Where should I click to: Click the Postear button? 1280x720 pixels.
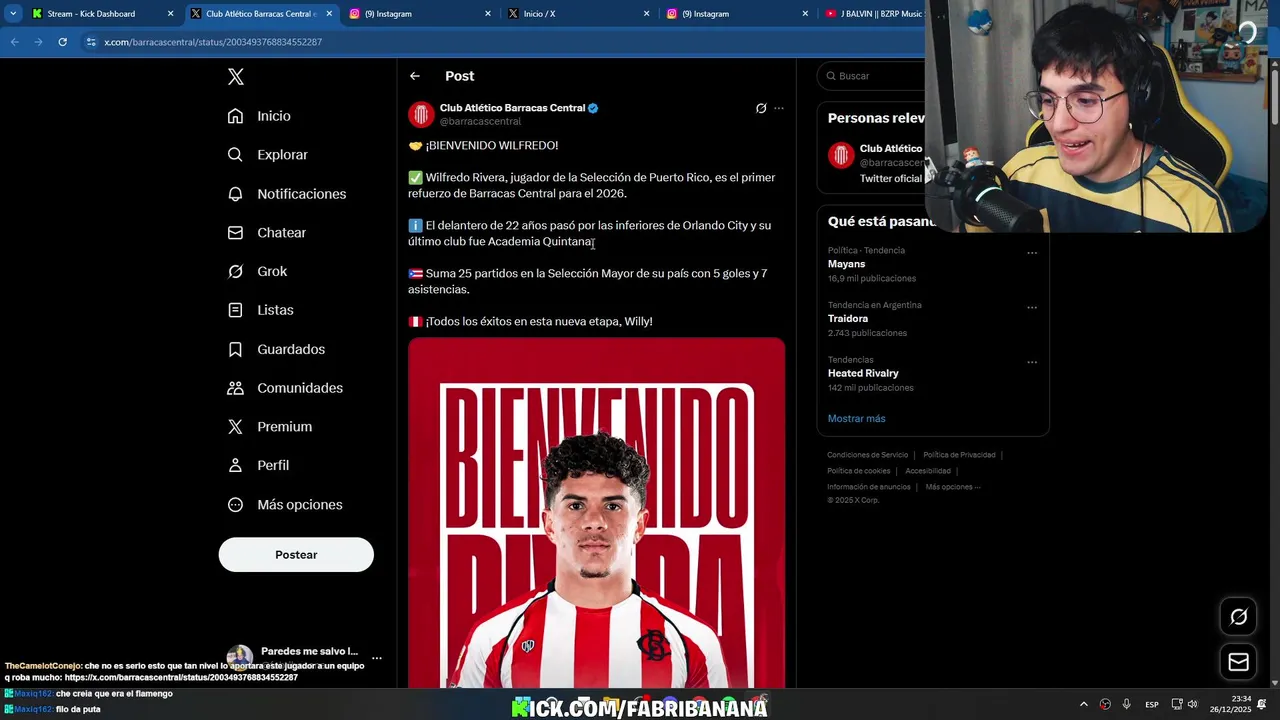pos(296,555)
